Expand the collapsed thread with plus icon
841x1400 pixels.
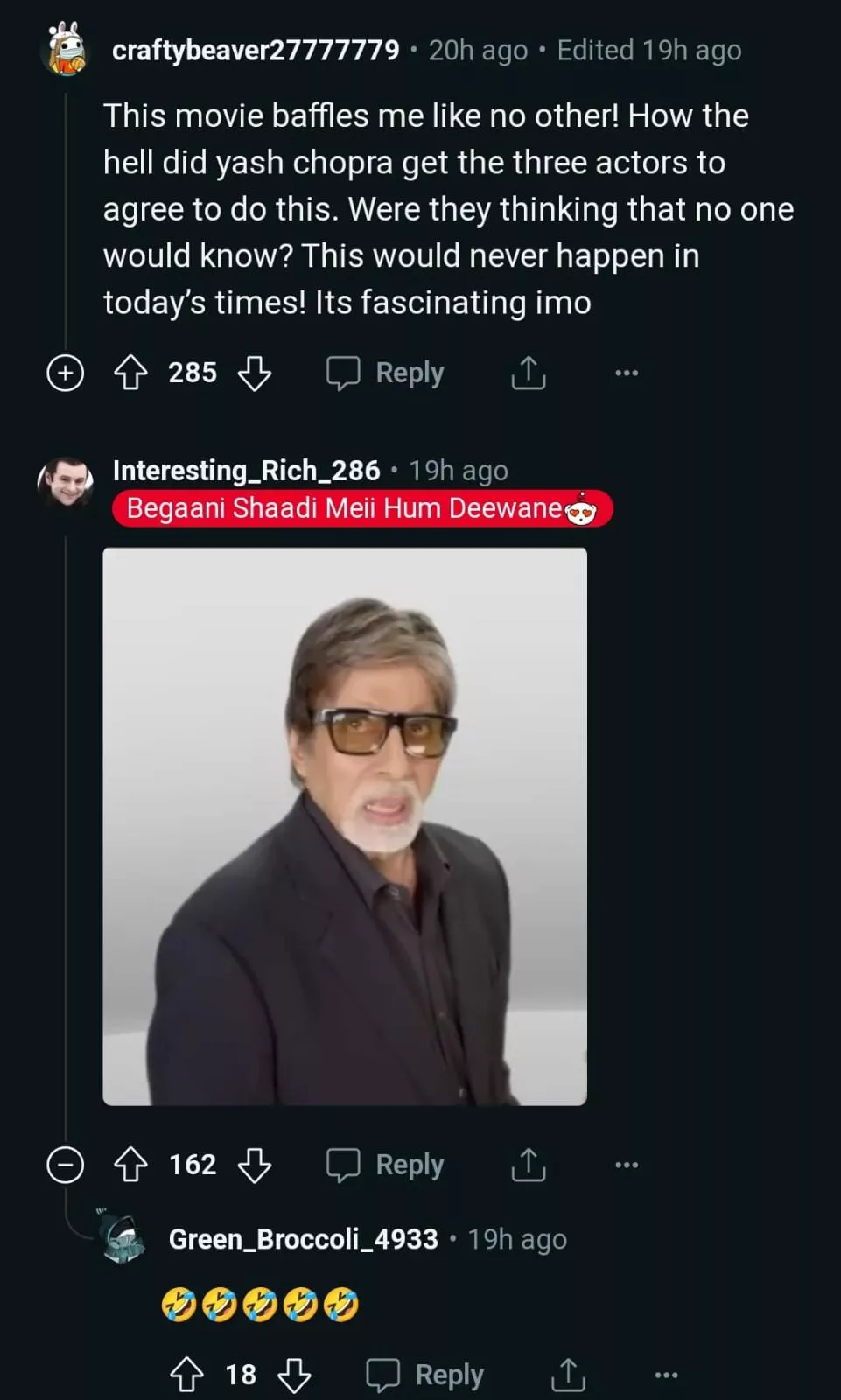tap(65, 373)
